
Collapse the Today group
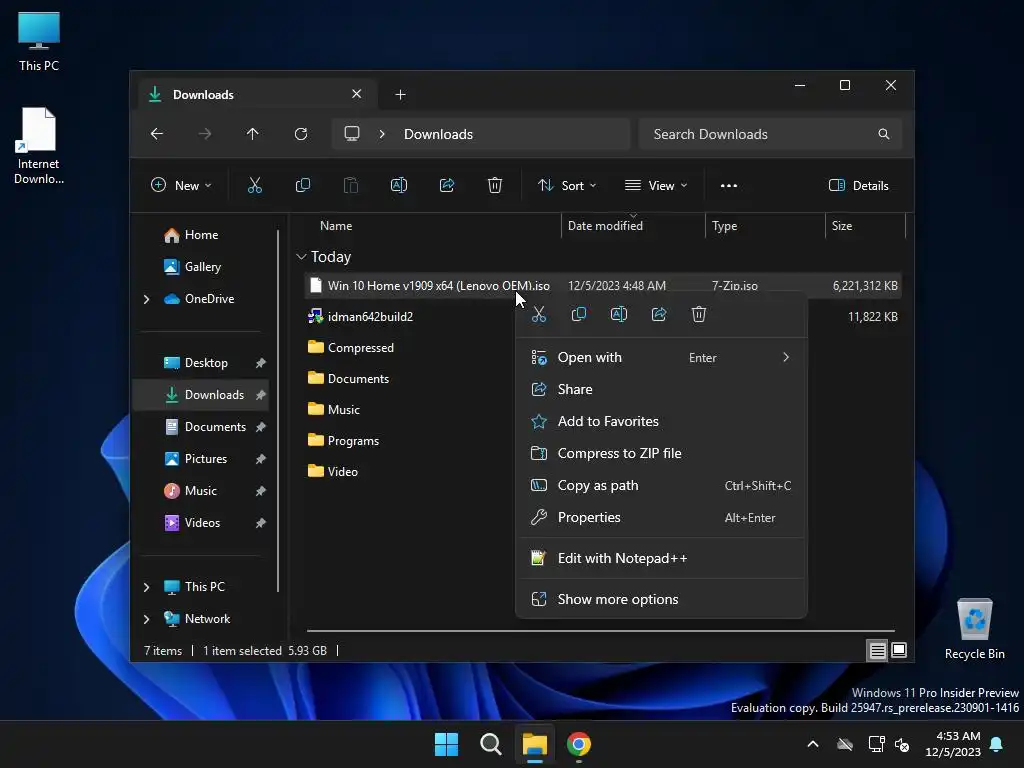click(x=301, y=257)
